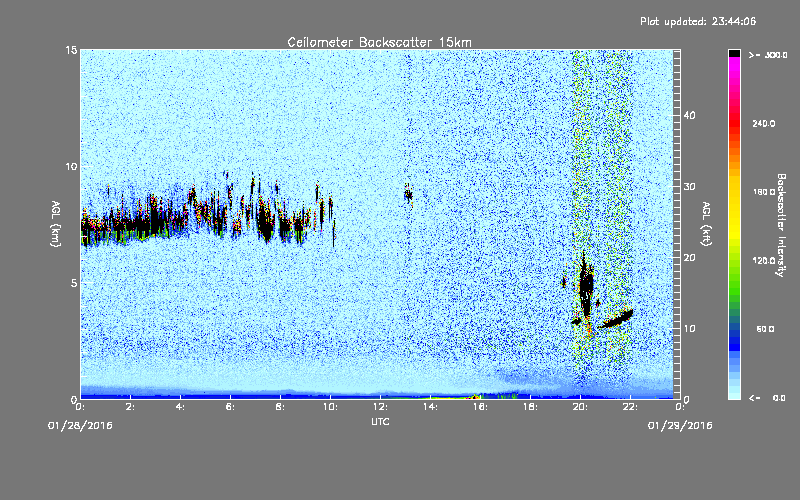Click the "5" km tick label
Screen dimensions: 800x500
coord(74,283)
